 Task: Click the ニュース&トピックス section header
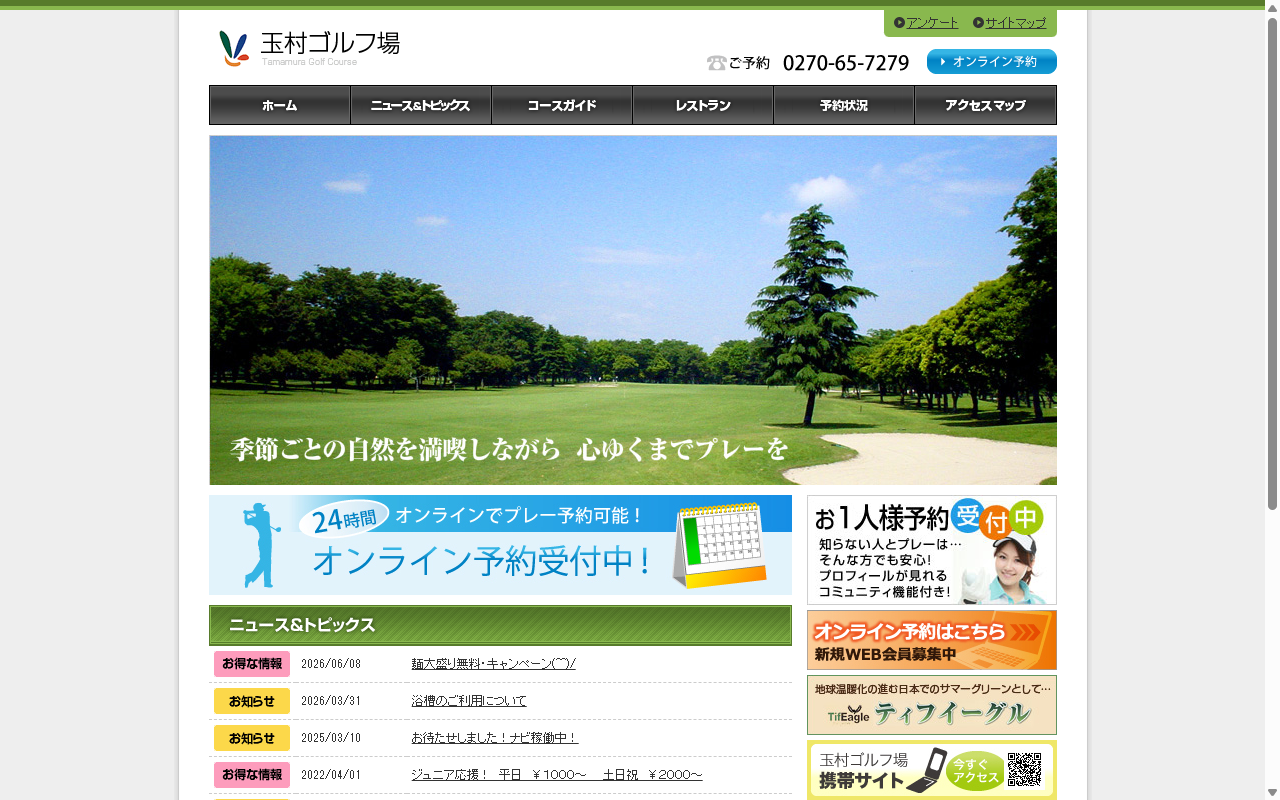[x=500, y=625]
